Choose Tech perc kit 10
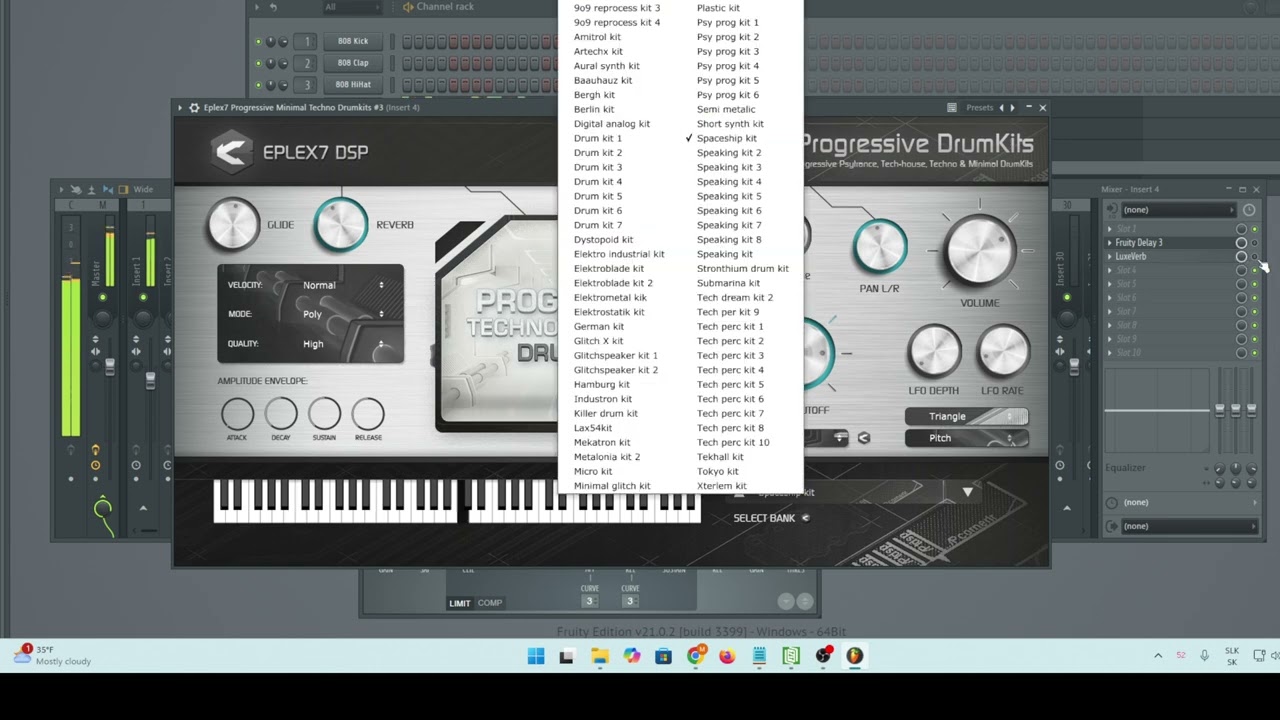The image size is (1280, 720). coord(733,442)
